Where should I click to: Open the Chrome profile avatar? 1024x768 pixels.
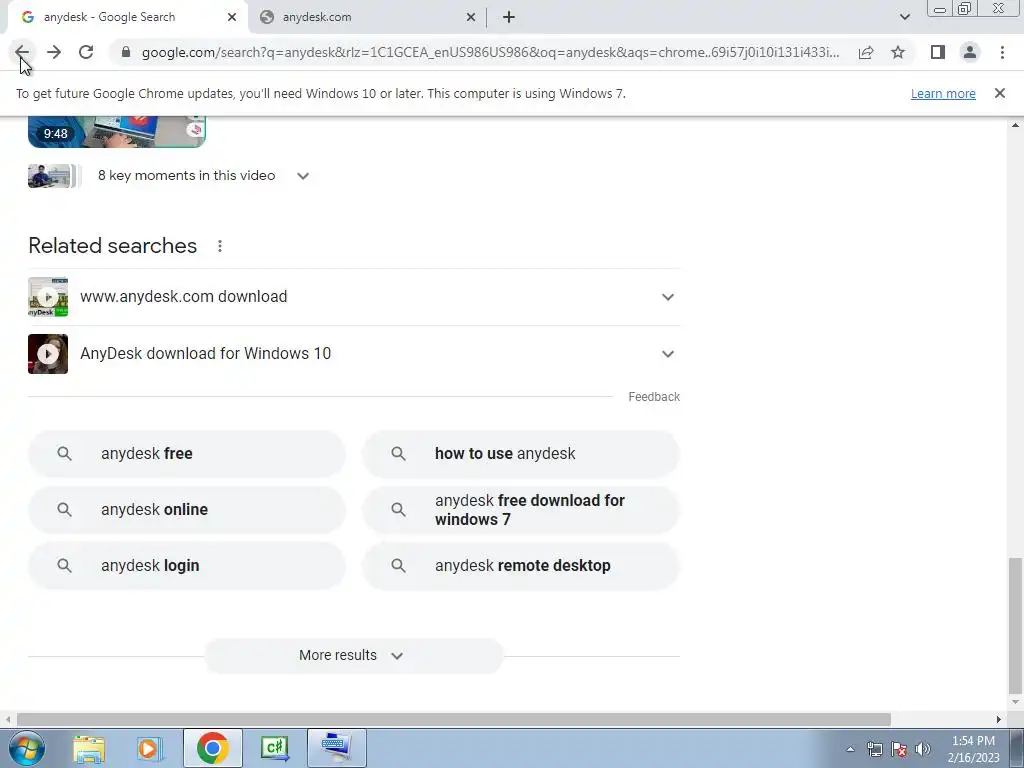click(x=970, y=52)
